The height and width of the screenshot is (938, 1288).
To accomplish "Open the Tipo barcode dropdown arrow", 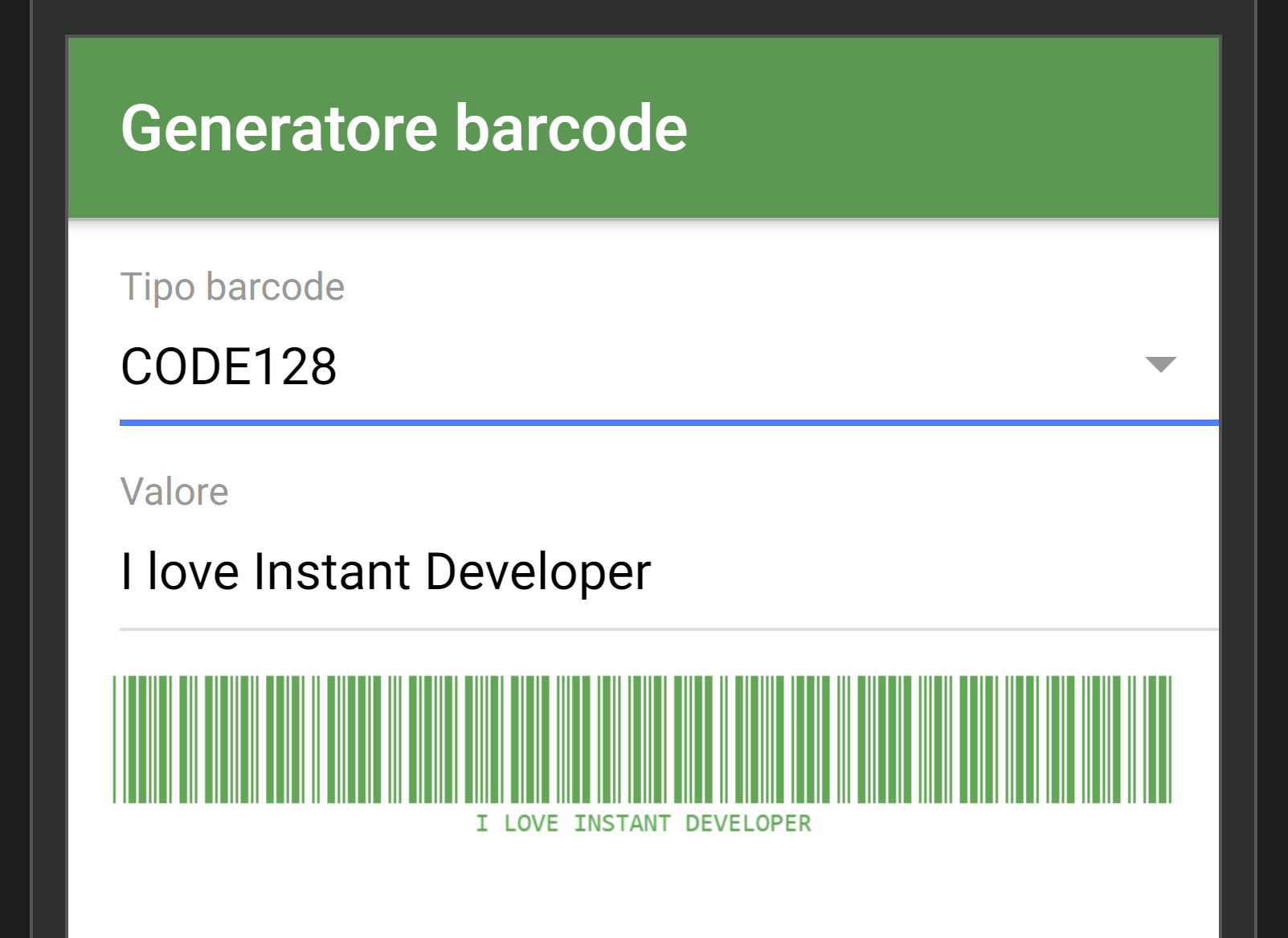I will click(x=1160, y=365).
